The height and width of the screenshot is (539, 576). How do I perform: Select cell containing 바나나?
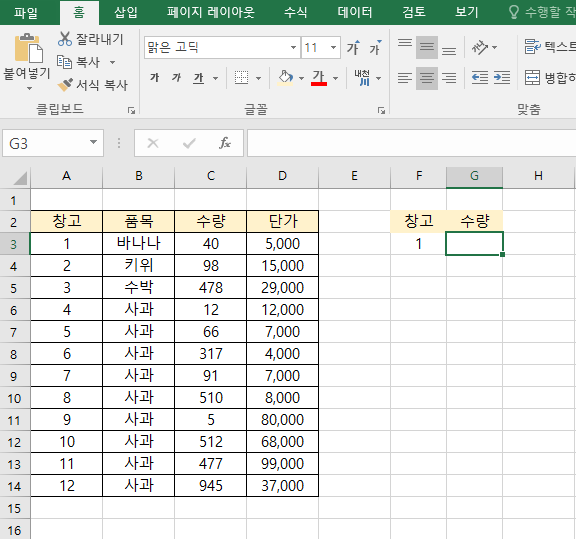pos(138,243)
